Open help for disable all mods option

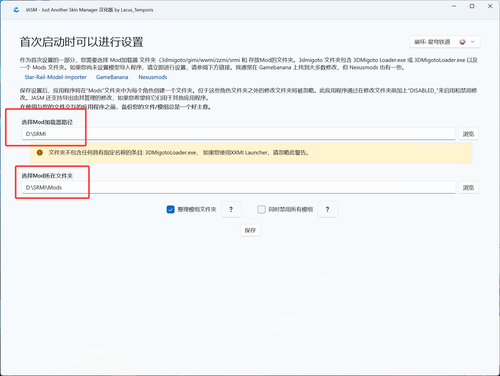tap(327, 209)
